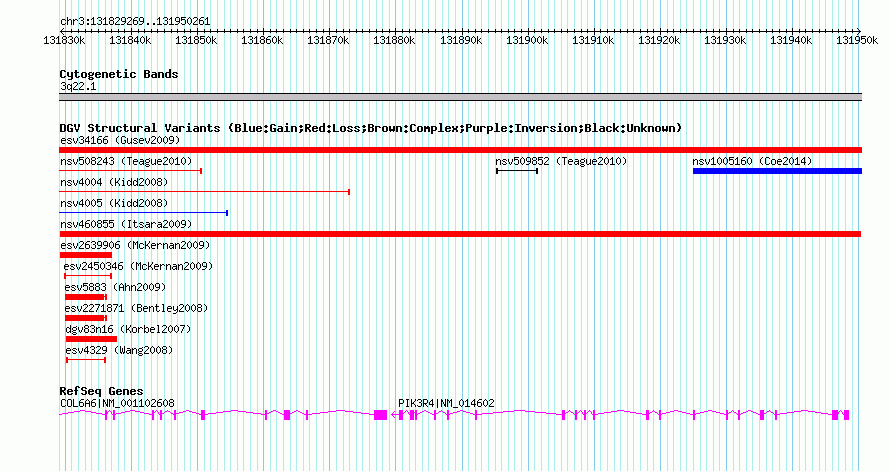Click the large COL6A6 terminal exon block

click(x=380, y=415)
